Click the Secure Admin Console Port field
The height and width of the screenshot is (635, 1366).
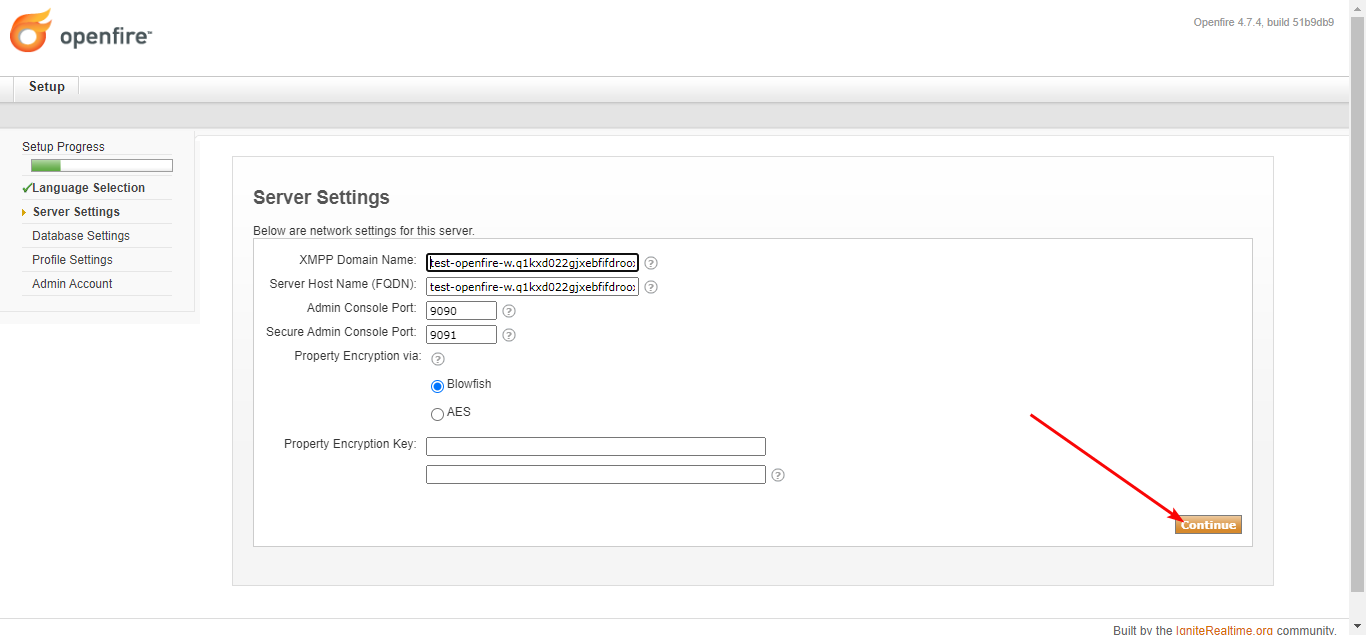coord(461,335)
